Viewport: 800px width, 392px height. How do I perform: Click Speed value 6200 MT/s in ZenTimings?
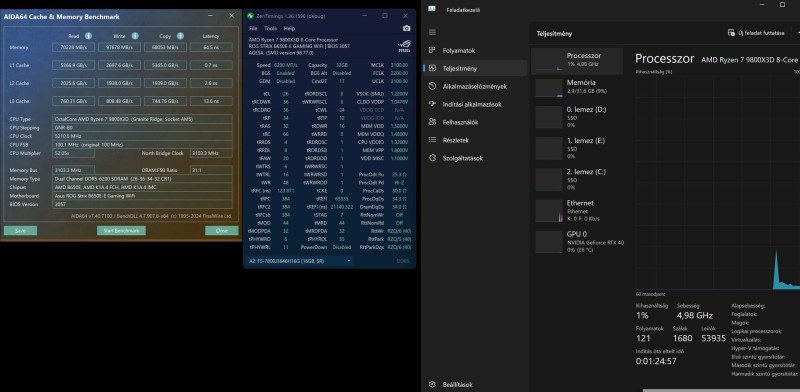pos(286,65)
